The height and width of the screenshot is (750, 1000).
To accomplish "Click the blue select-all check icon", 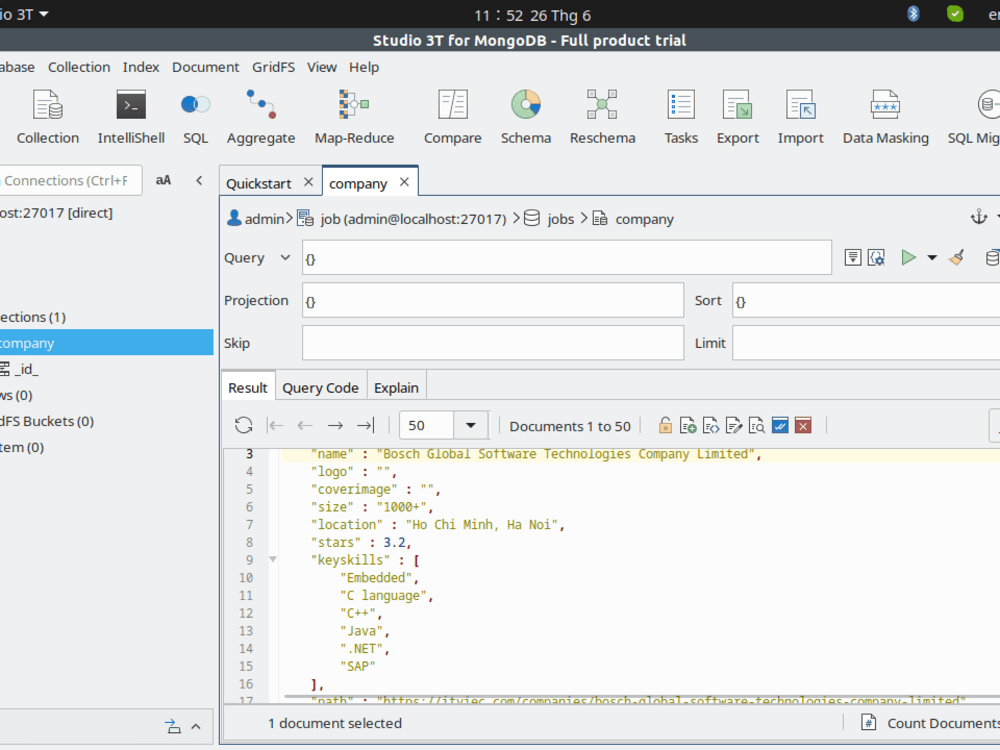I will (x=780, y=425).
